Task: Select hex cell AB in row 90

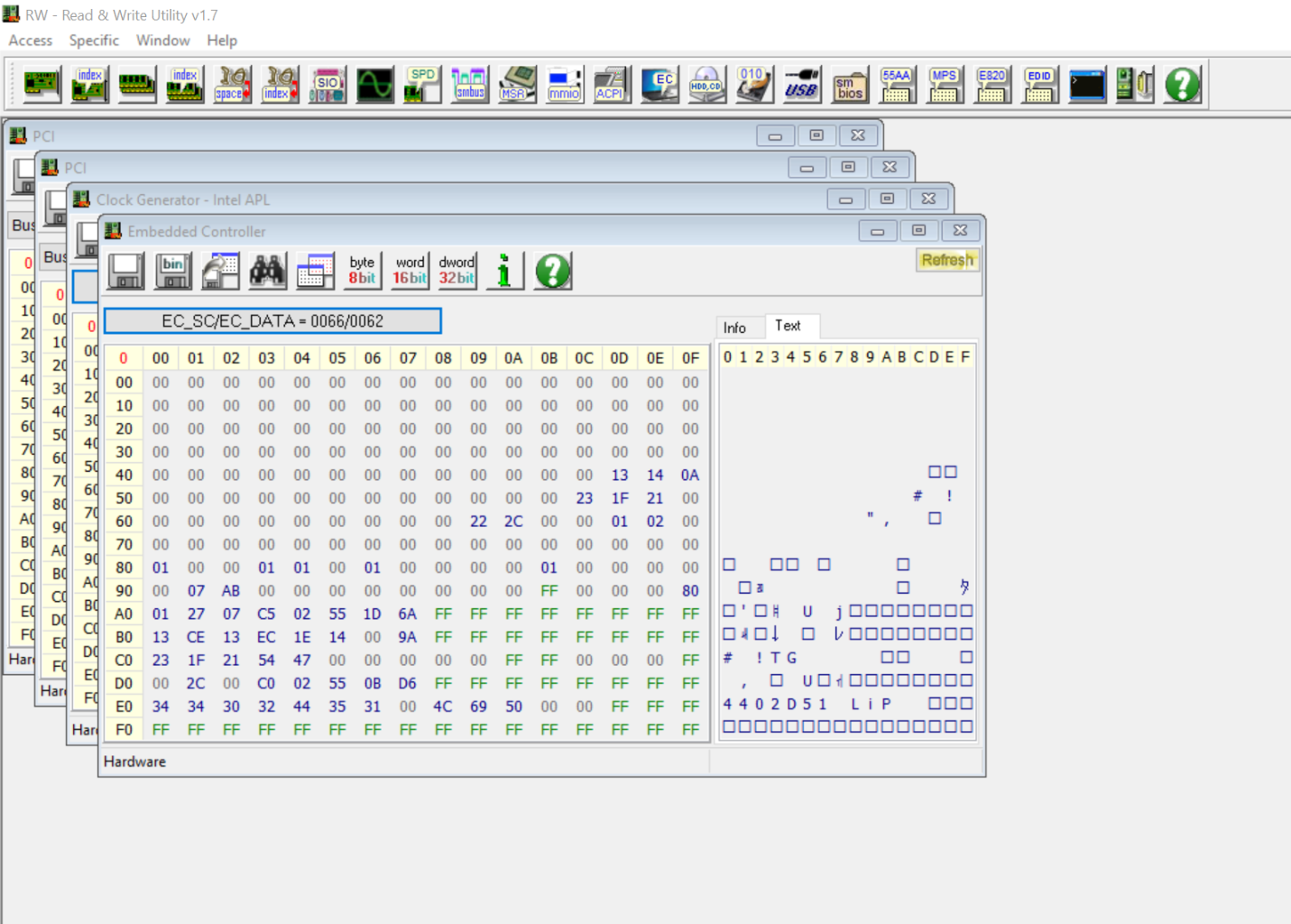Action: [x=231, y=591]
